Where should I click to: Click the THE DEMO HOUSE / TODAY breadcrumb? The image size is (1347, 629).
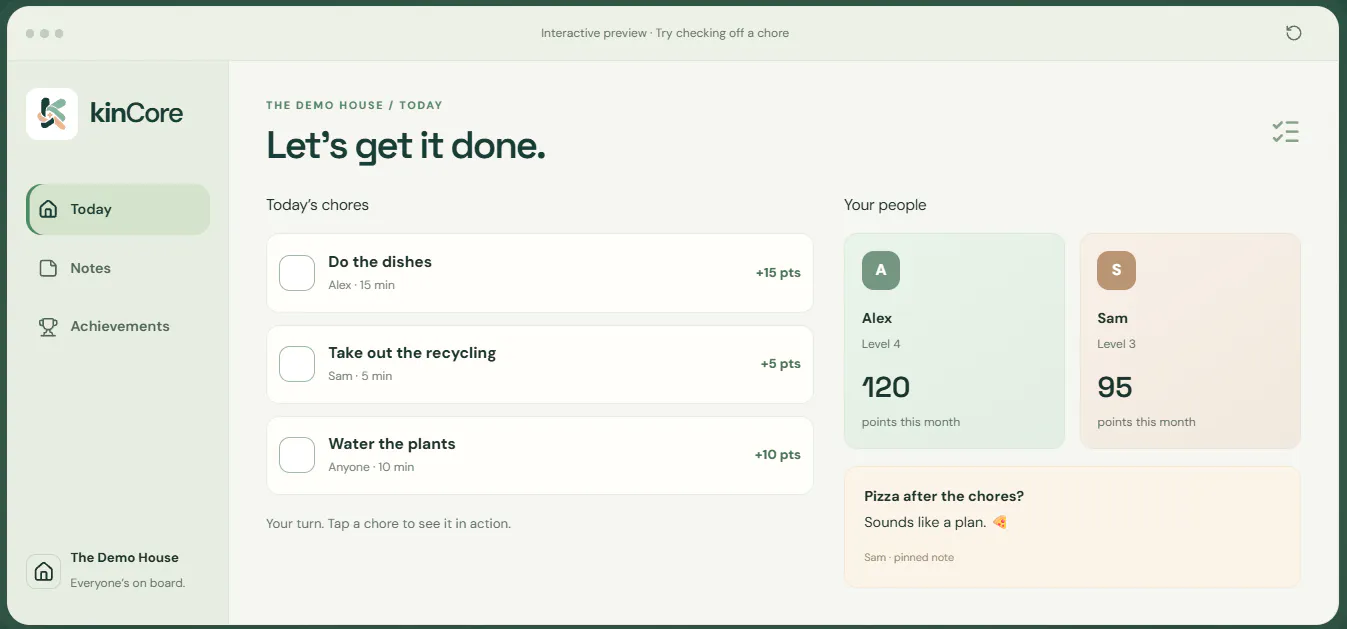pyautogui.click(x=354, y=105)
